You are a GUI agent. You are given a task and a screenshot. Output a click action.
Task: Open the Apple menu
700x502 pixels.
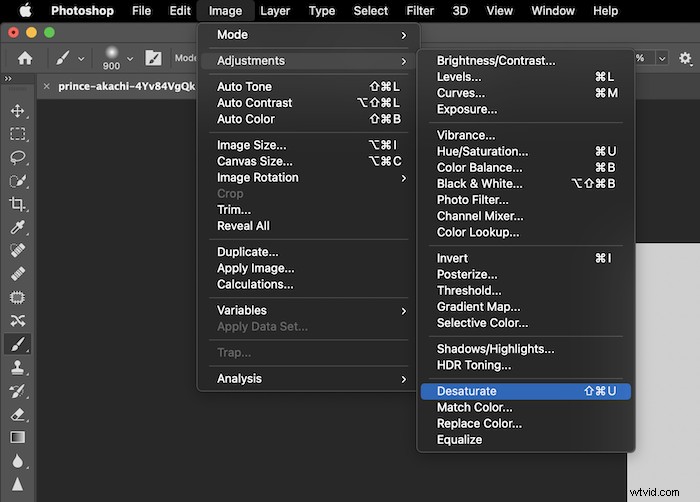25,11
